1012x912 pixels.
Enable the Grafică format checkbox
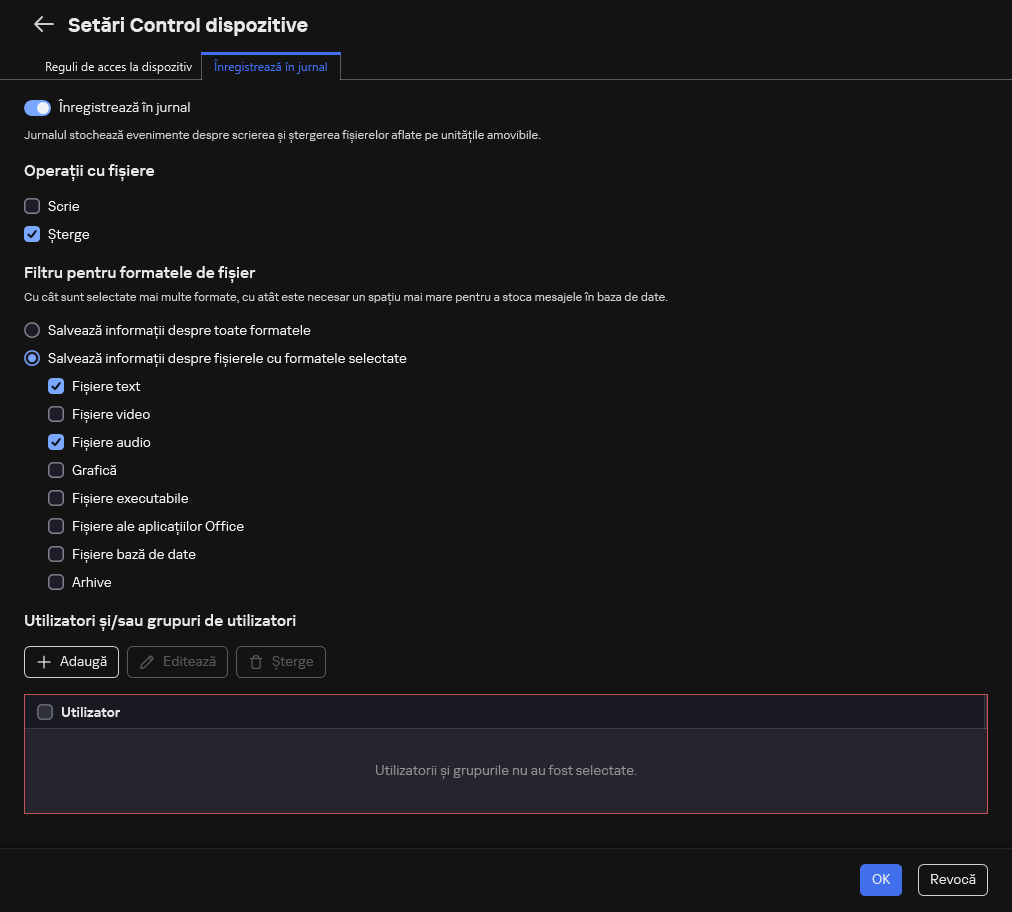tap(56, 470)
